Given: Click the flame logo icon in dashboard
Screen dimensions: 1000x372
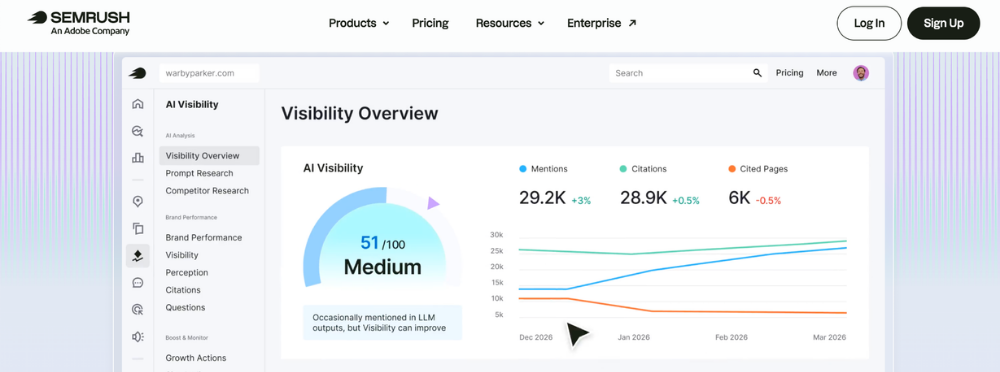Looking at the screenshot, I should coord(137,73).
